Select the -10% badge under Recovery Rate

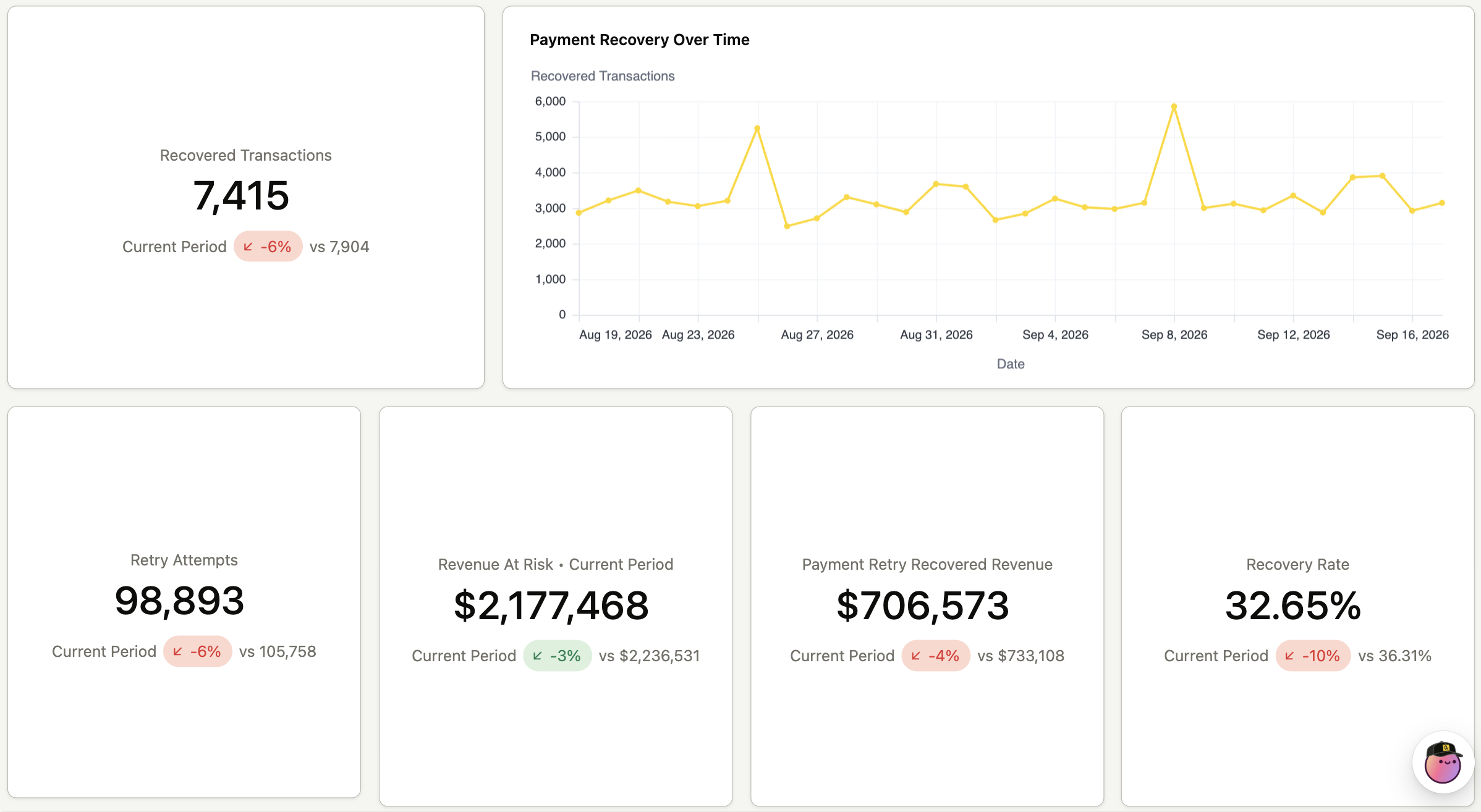tap(1313, 656)
